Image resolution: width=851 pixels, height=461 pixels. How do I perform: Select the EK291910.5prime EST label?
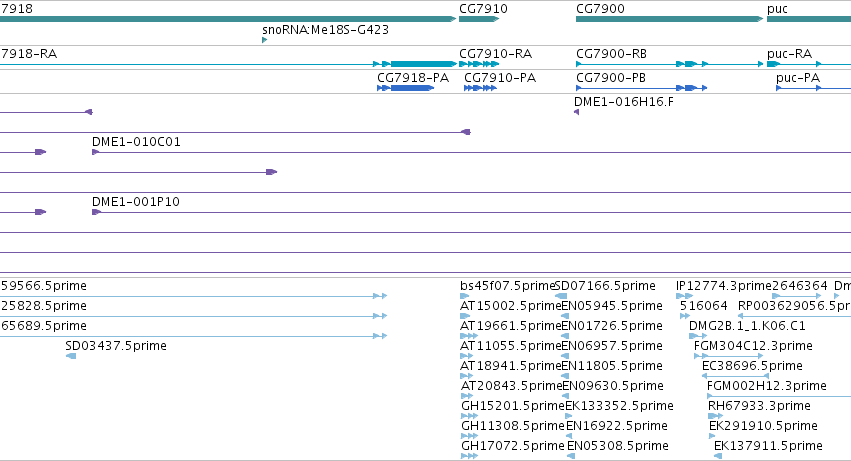763,426
